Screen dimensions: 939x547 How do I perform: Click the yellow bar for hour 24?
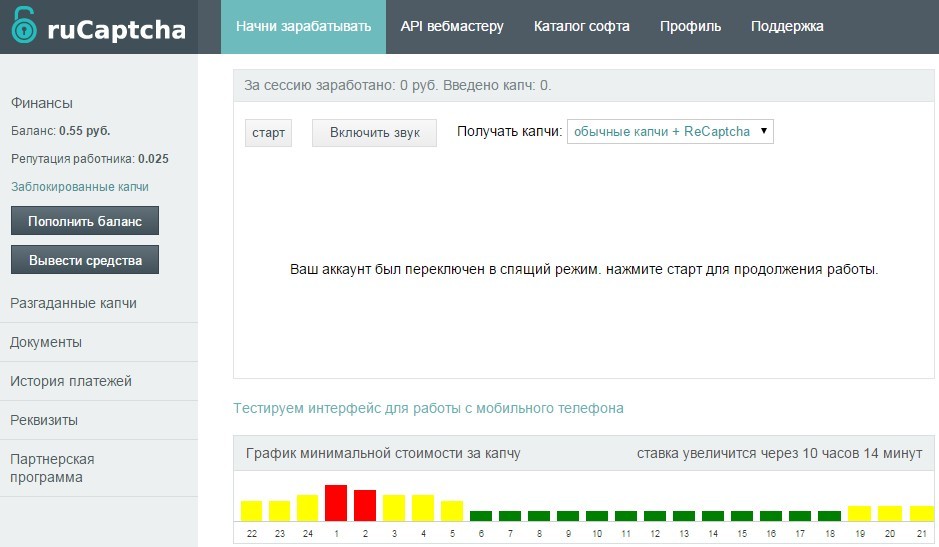[307, 507]
